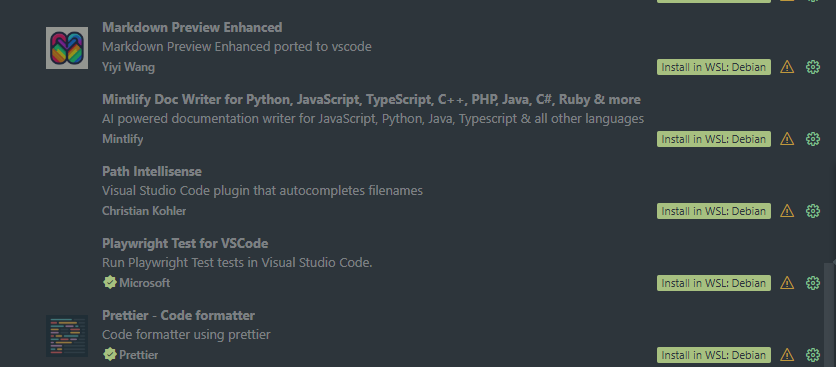
Task: Click warning triangle for Prettier extension
Action: click(x=787, y=355)
